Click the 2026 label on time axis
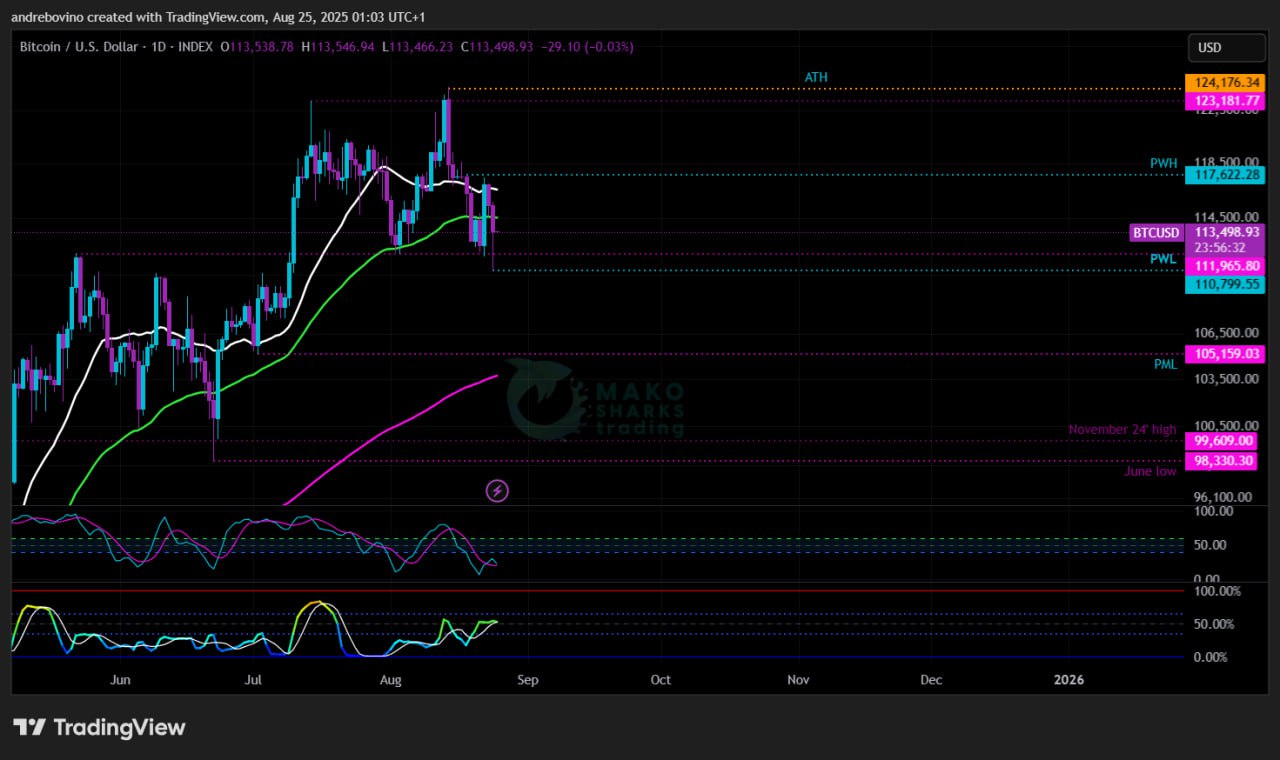Screen dimensions: 1280x760 click(x=1069, y=680)
